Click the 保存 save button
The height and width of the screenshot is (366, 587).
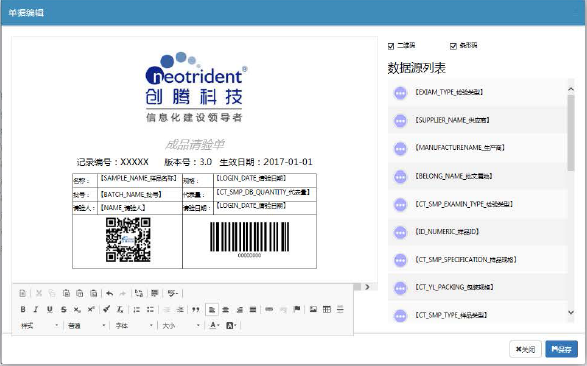(x=562, y=349)
